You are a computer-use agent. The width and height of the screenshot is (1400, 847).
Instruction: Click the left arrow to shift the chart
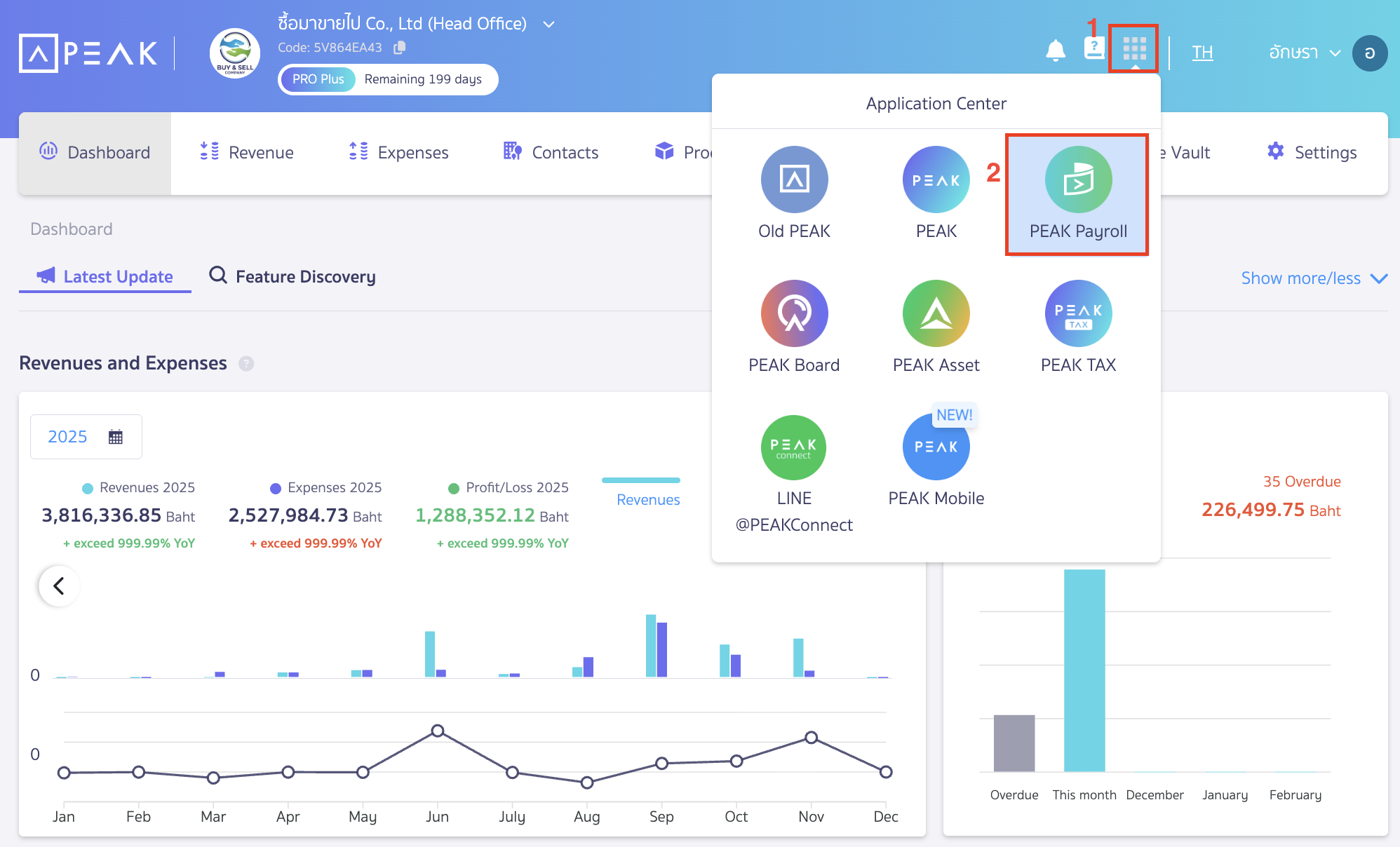click(x=59, y=586)
